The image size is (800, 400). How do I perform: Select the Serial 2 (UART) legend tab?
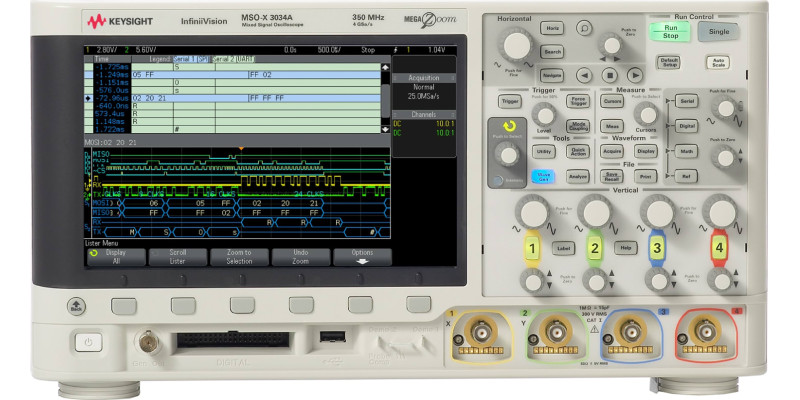[x=234, y=59]
